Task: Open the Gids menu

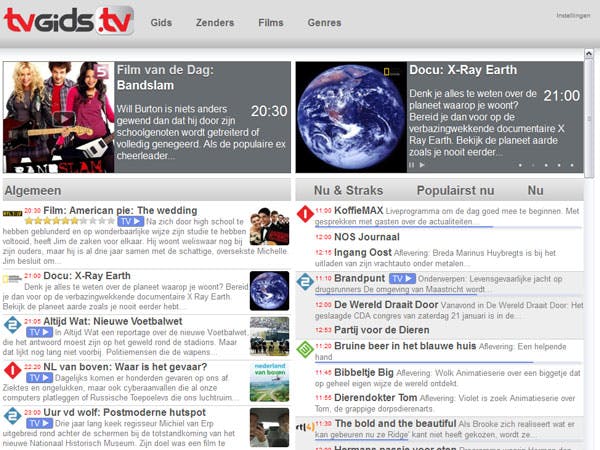Action: point(161,23)
